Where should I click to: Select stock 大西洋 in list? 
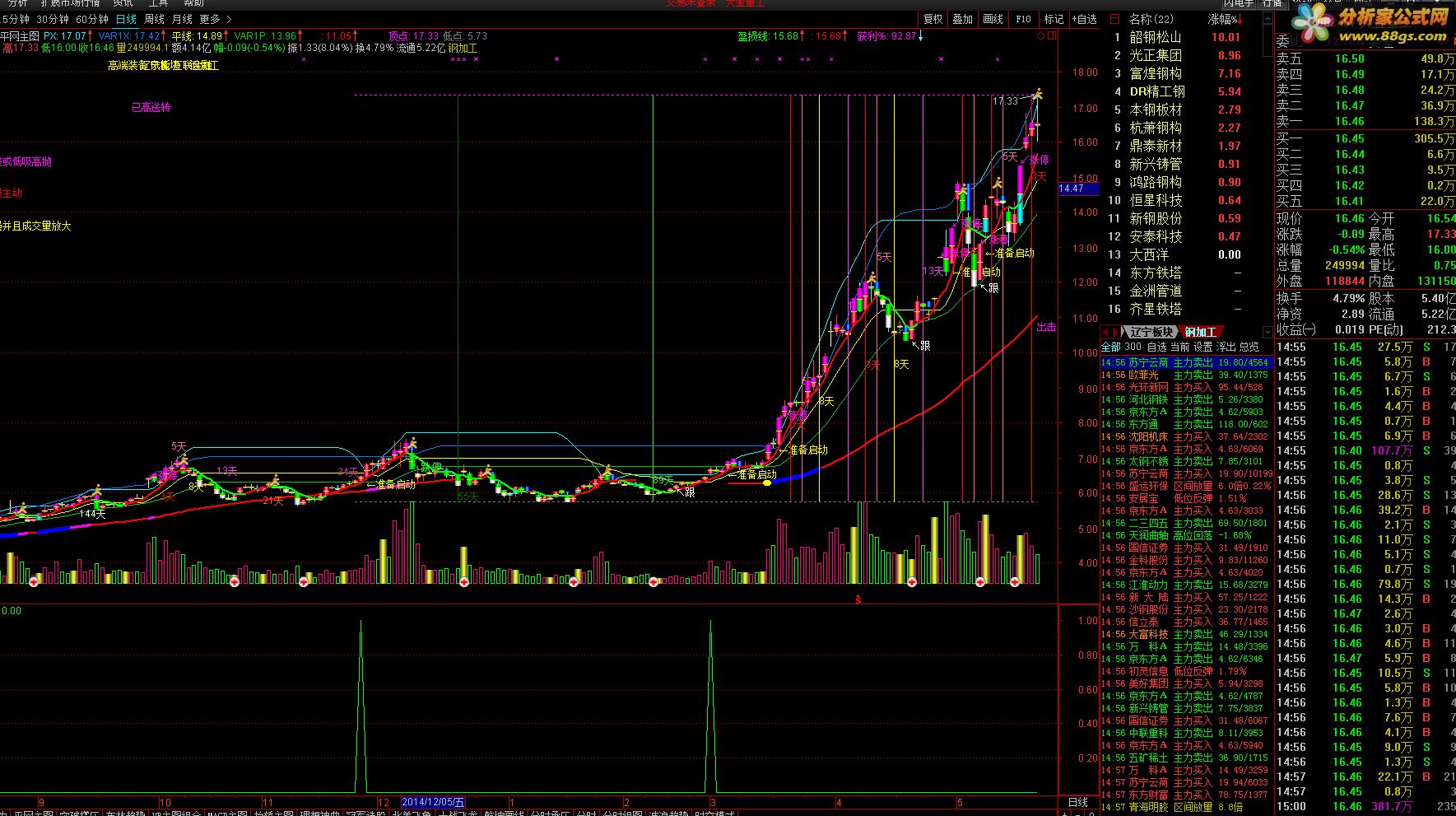[x=1148, y=254]
